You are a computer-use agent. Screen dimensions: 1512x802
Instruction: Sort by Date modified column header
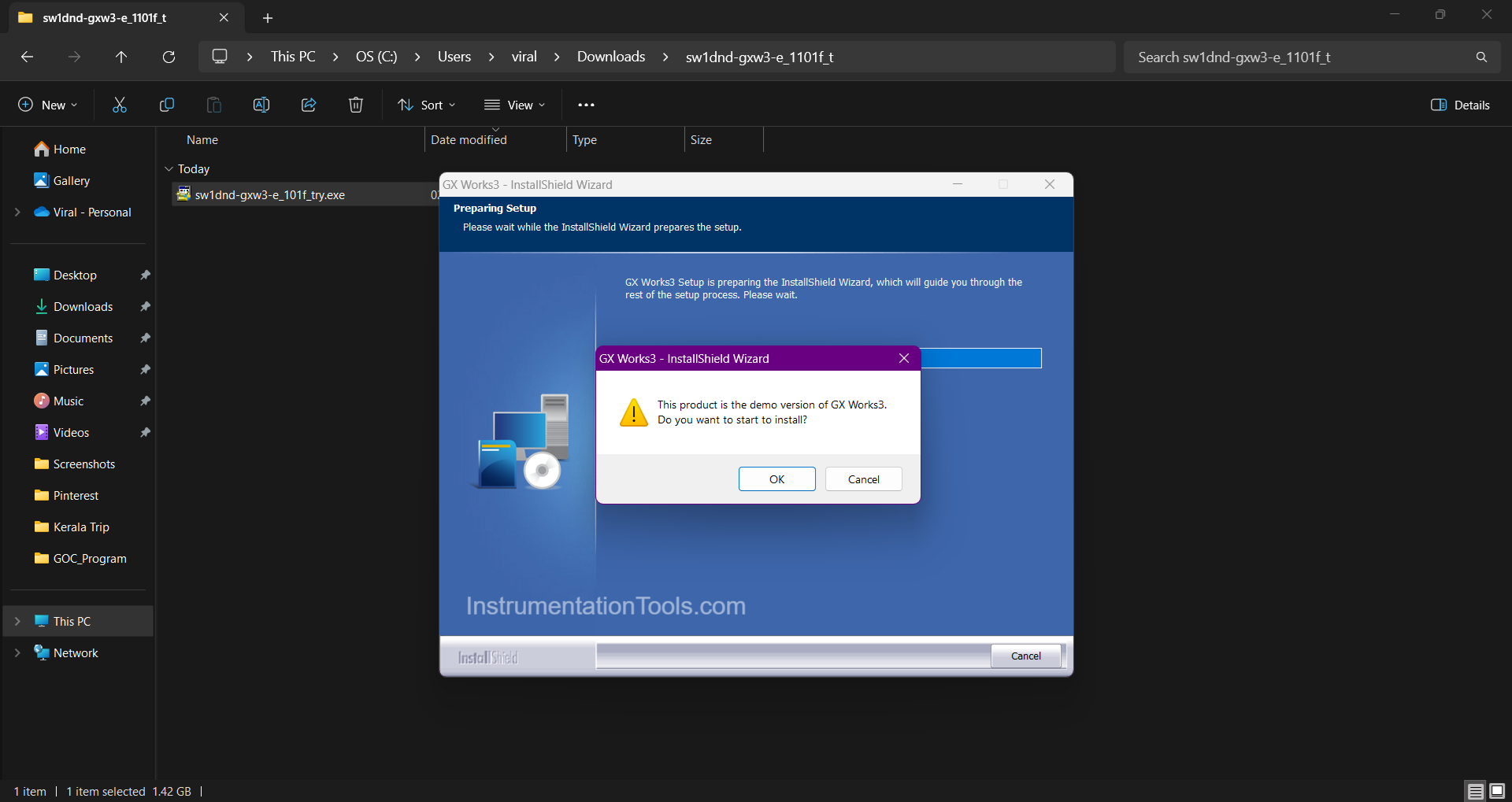coord(469,139)
